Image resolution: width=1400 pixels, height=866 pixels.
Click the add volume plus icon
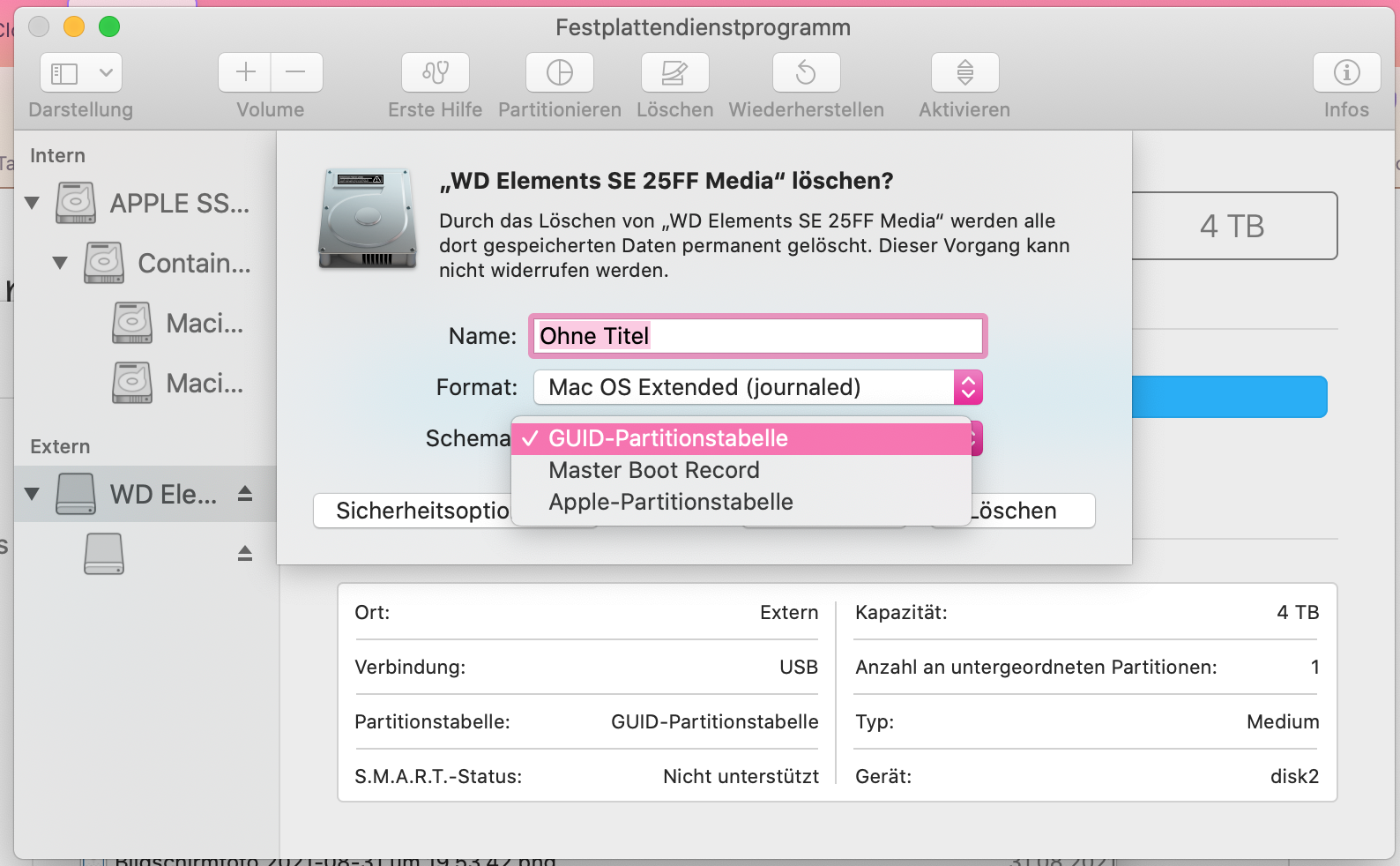click(245, 72)
